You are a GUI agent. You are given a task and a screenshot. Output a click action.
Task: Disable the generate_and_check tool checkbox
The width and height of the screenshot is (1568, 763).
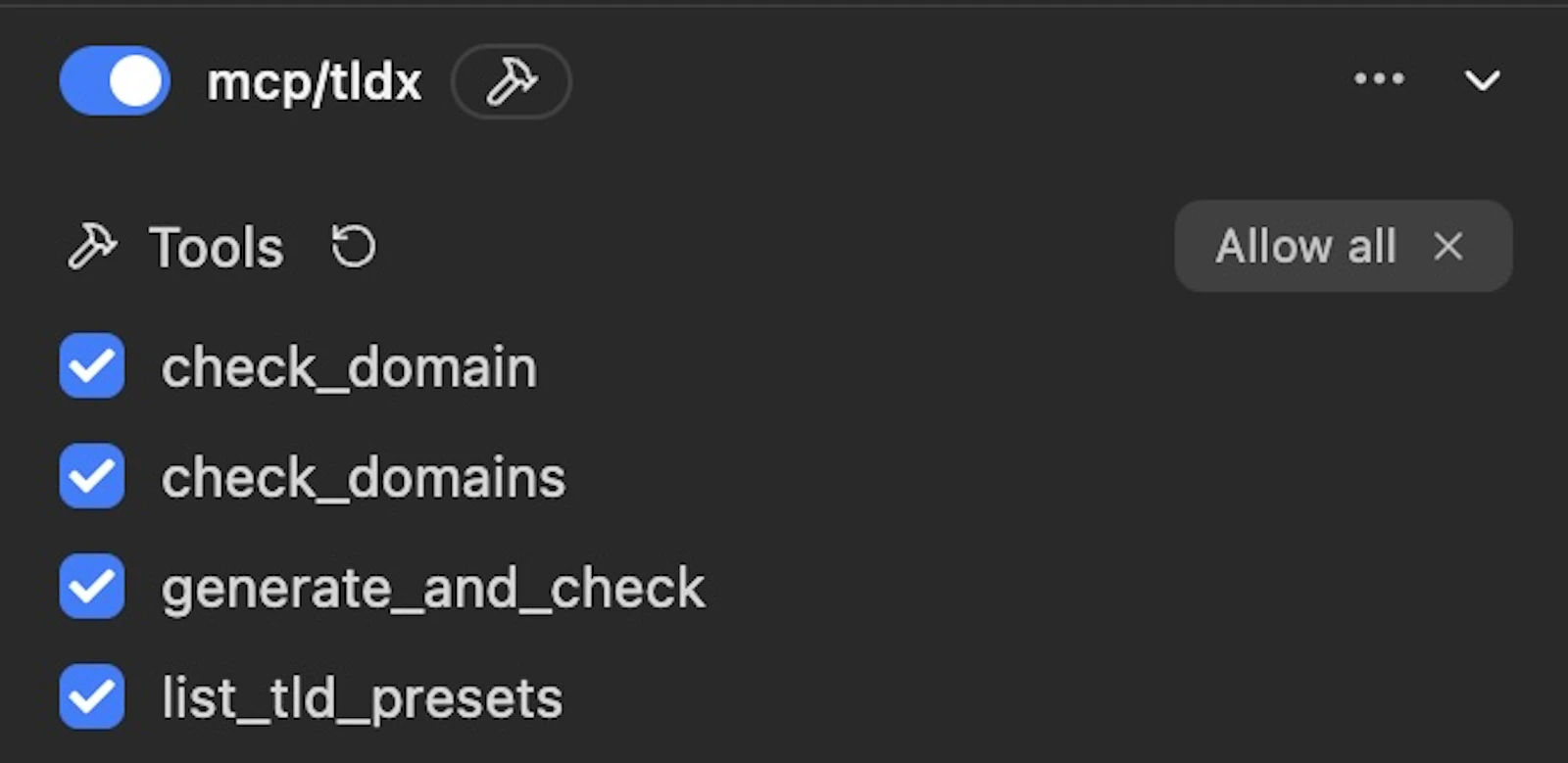pos(91,587)
